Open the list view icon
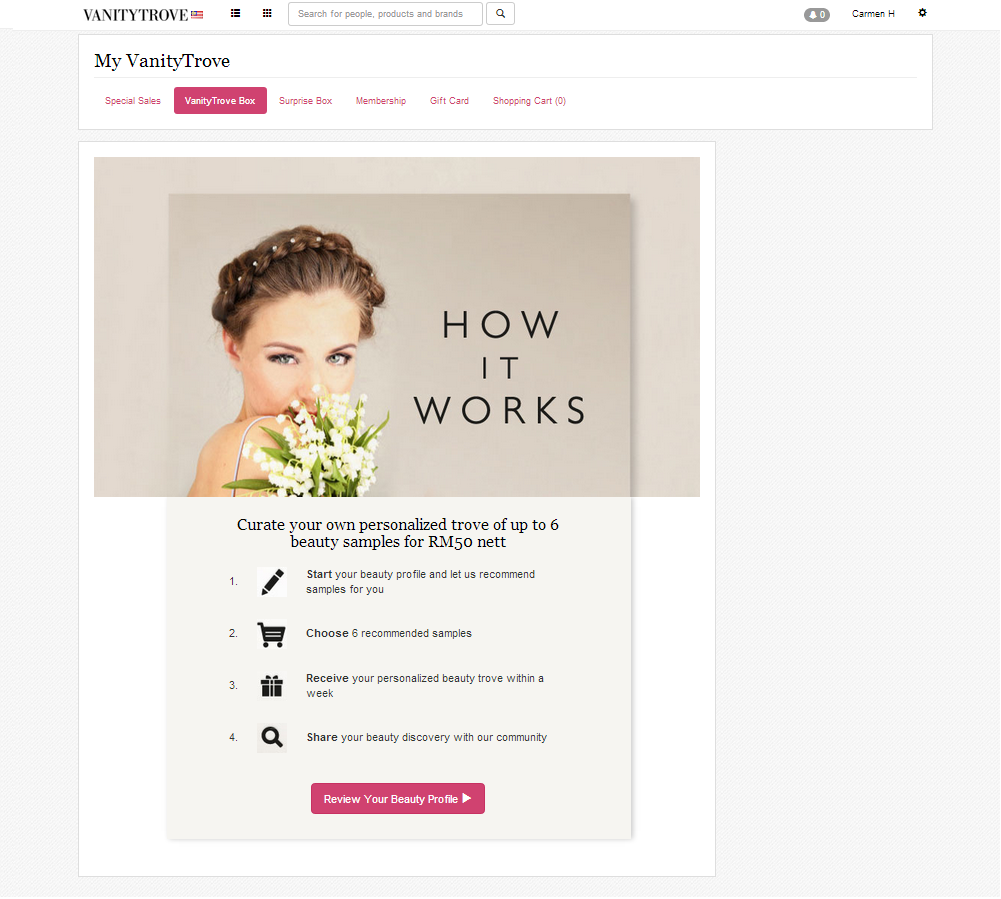1001x899 pixels. pyautogui.click(x=236, y=13)
